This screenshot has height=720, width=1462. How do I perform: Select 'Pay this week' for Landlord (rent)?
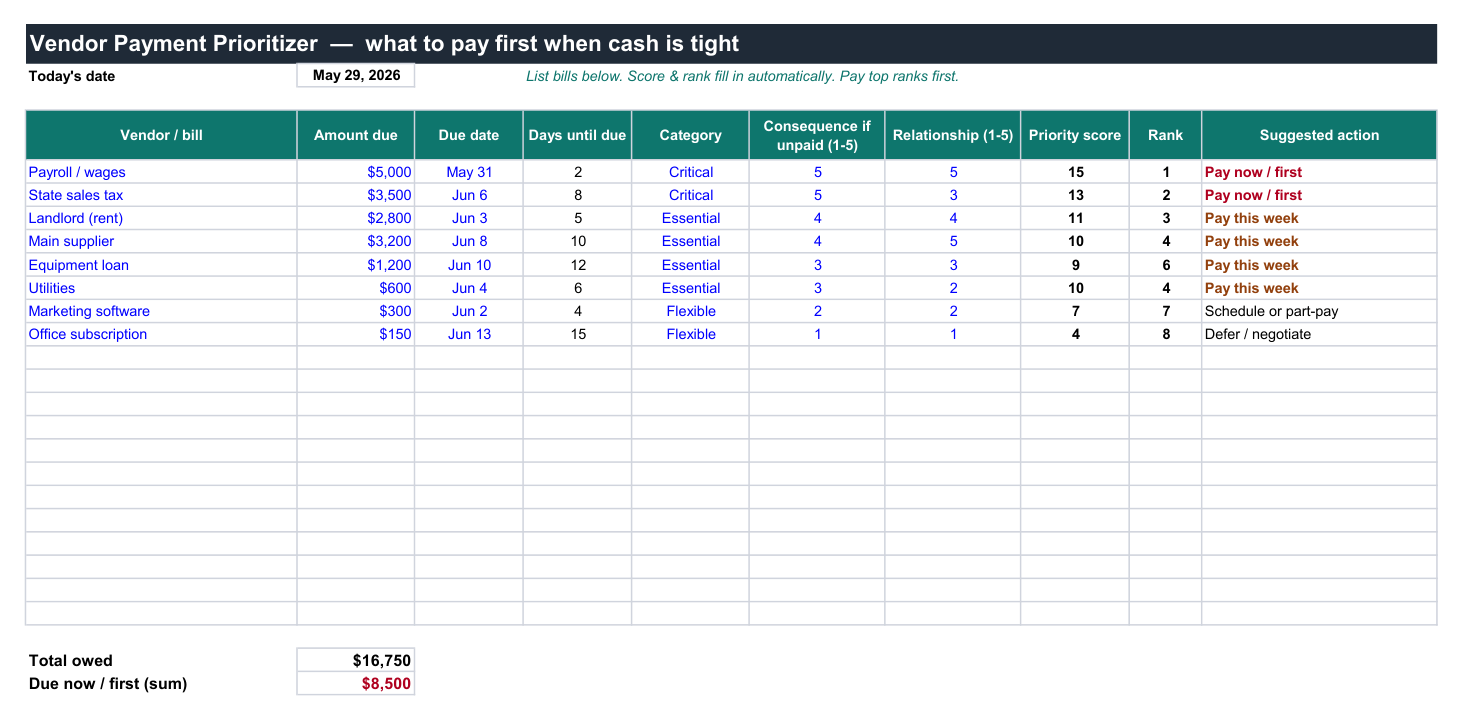1319,218
